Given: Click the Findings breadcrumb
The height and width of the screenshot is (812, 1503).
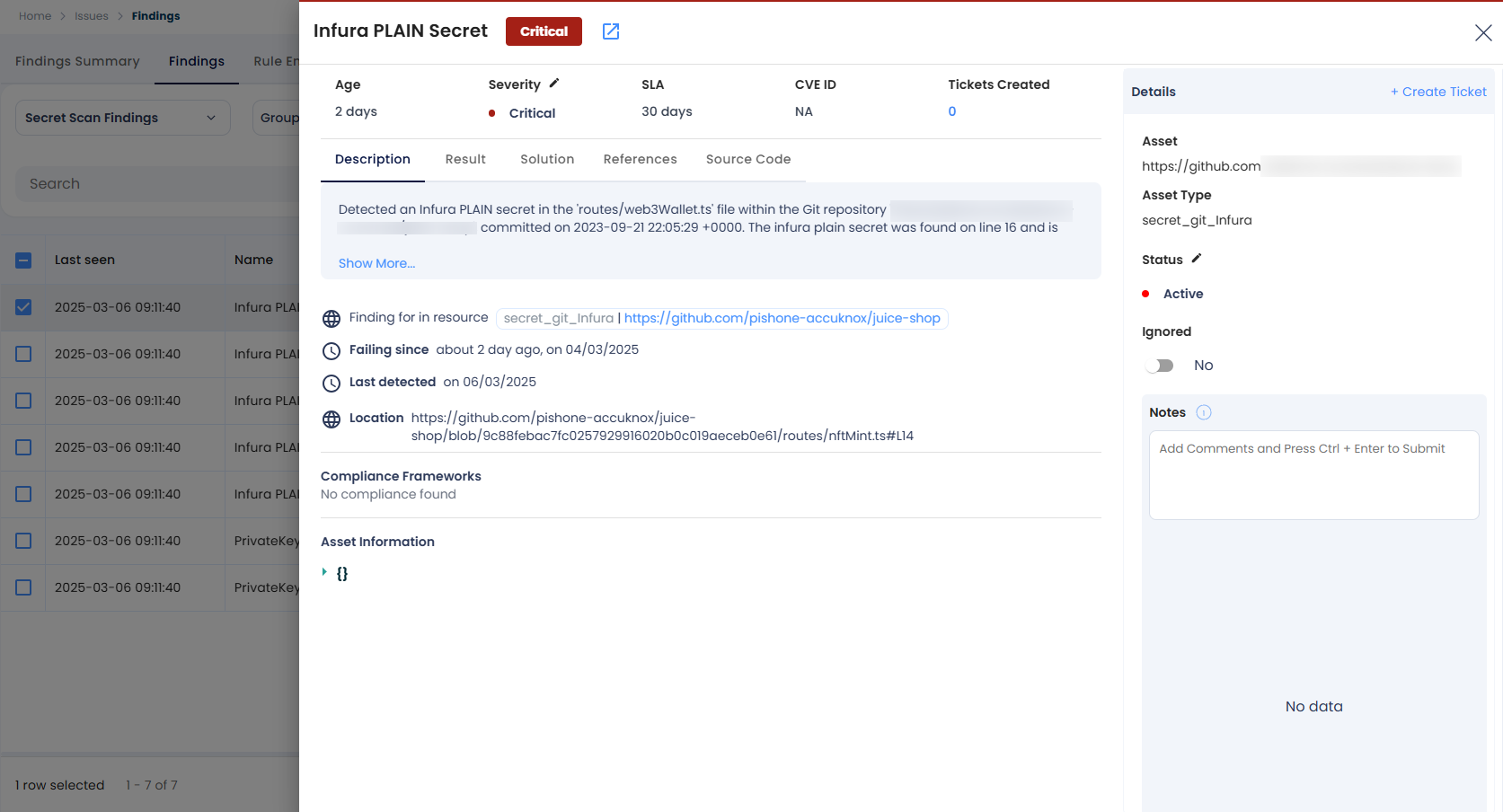Looking at the screenshot, I should (155, 16).
